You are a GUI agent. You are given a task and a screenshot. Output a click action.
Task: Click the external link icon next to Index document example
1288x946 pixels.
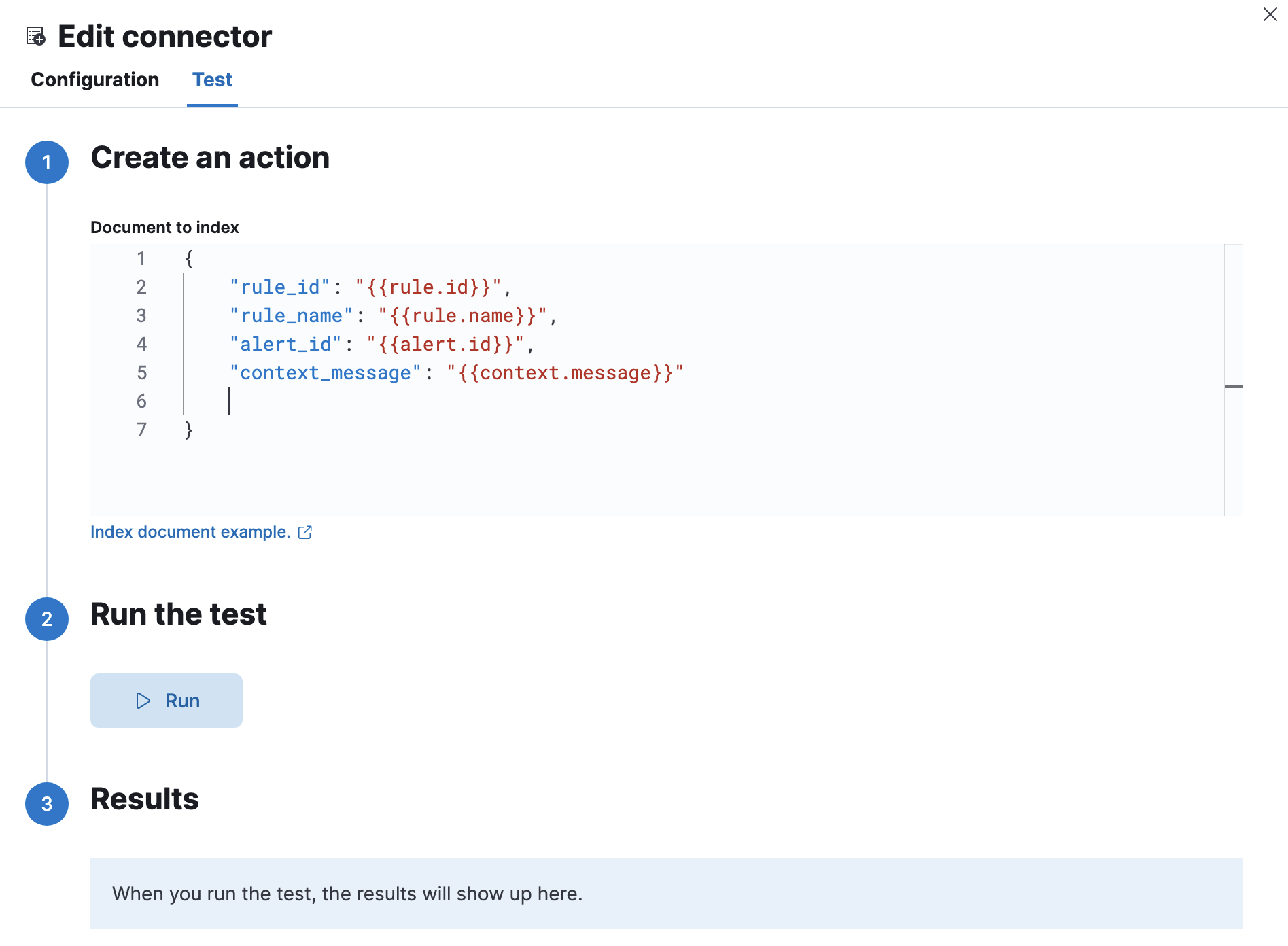[x=305, y=532]
